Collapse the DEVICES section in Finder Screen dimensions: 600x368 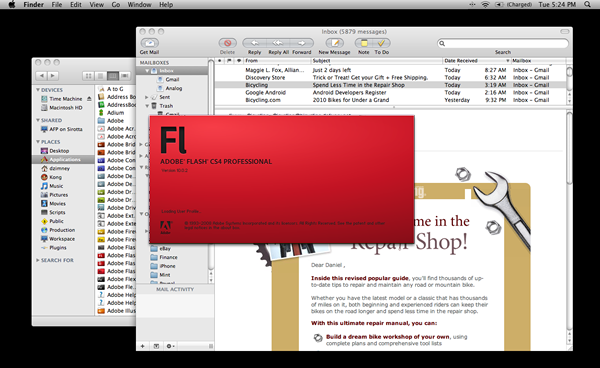[x=38, y=90]
